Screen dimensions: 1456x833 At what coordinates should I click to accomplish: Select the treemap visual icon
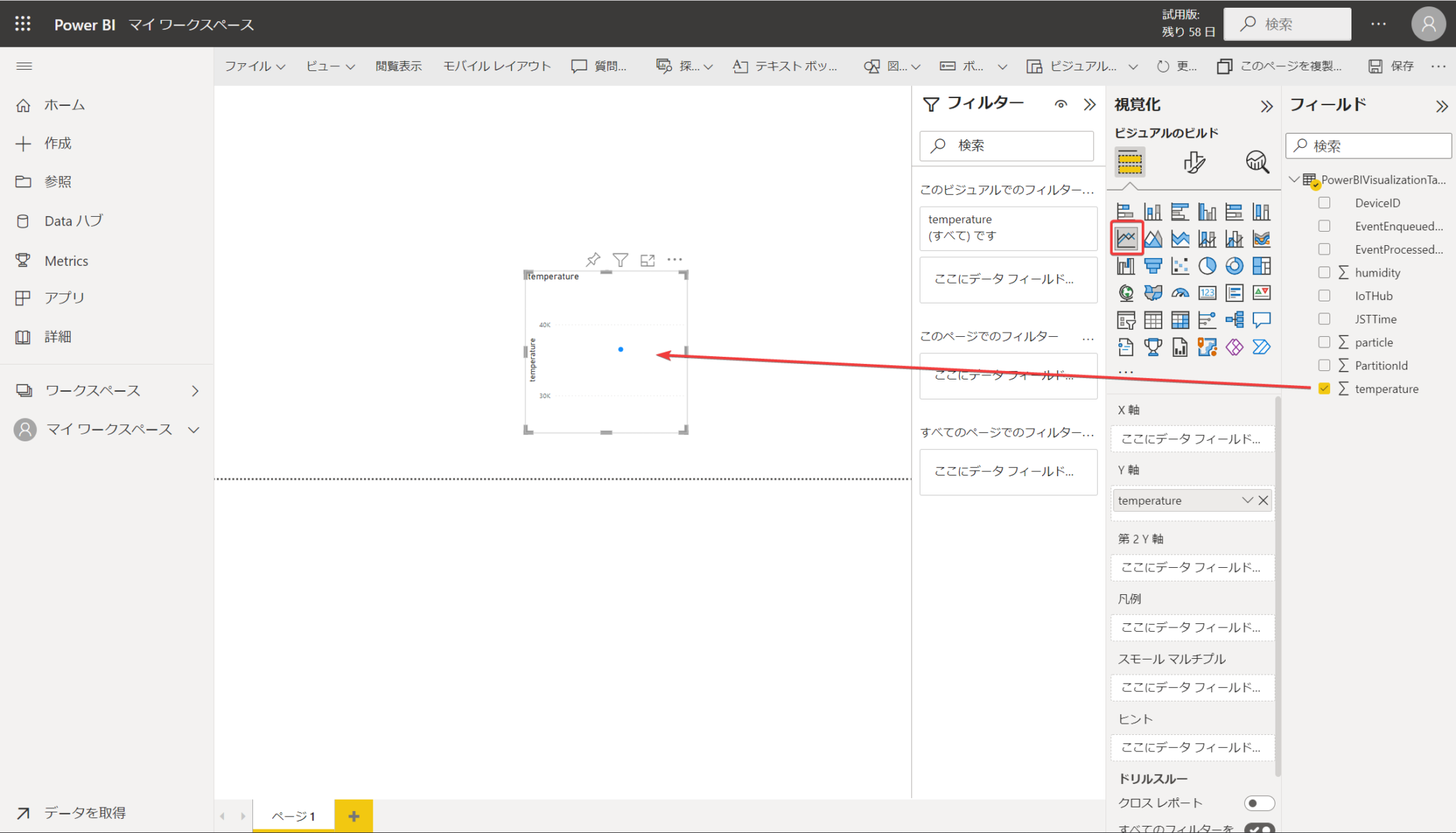click(1261, 266)
